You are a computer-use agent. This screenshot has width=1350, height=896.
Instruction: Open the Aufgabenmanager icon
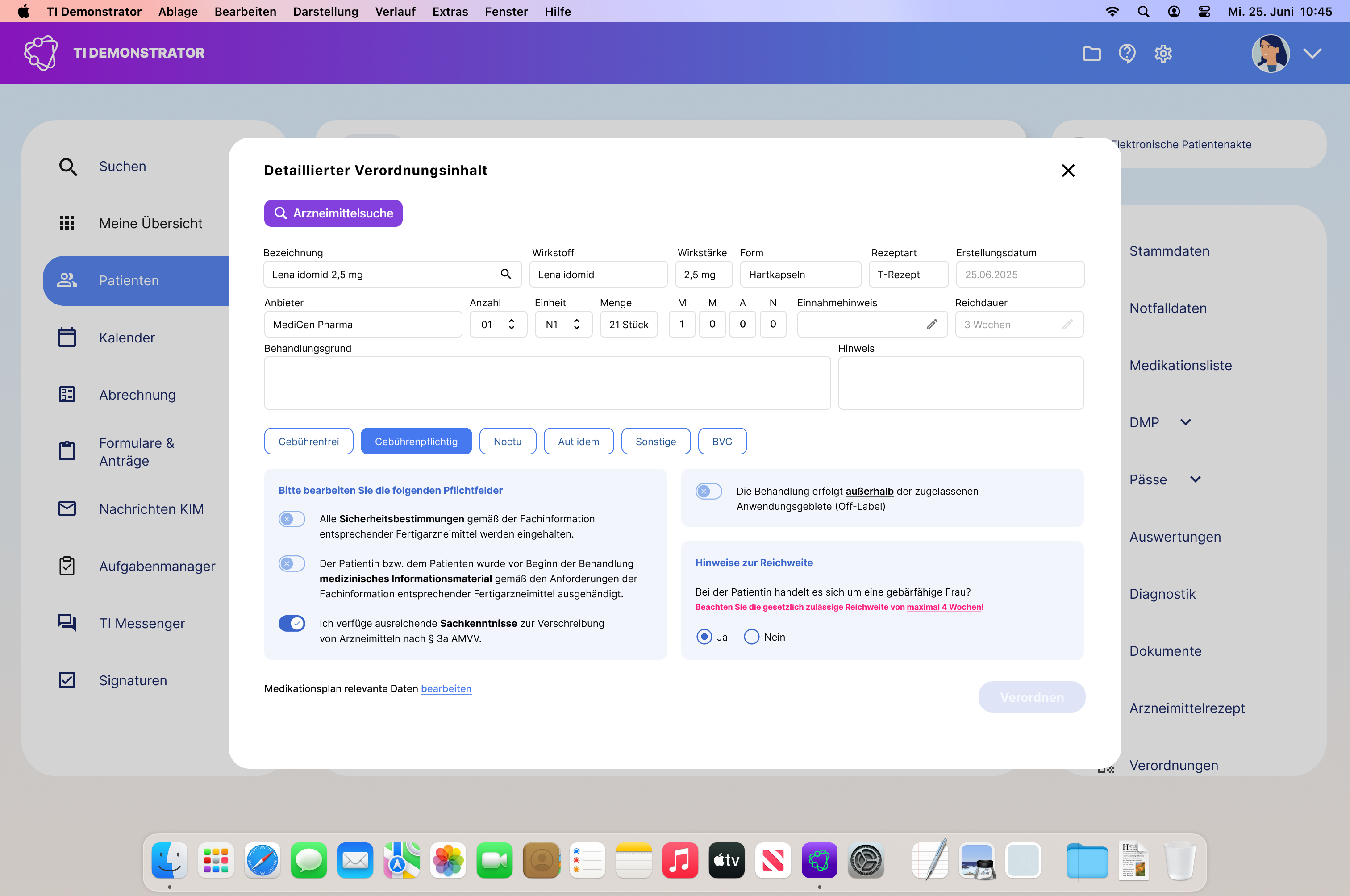pyautogui.click(x=67, y=566)
